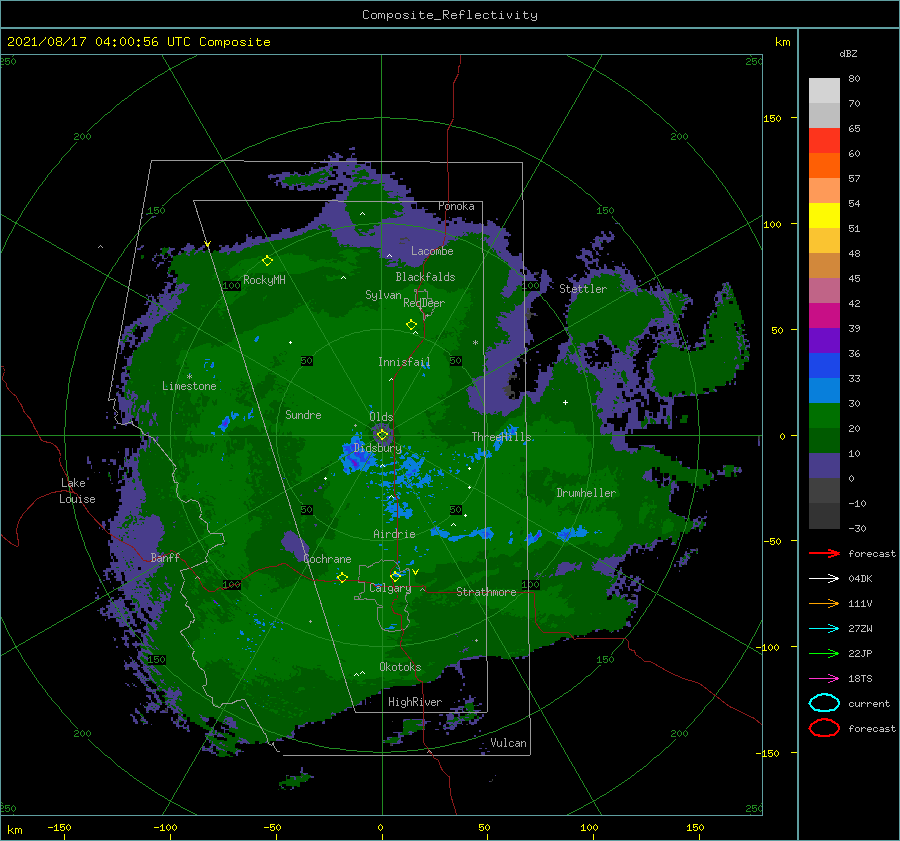Select the Sundre town label

[303, 414]
